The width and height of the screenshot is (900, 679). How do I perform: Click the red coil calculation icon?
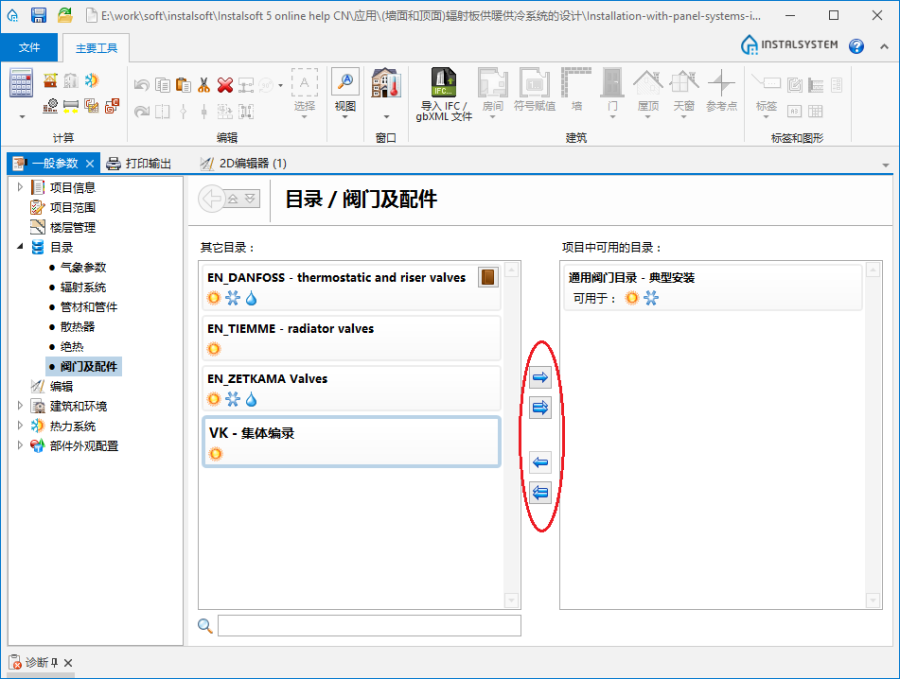tap(112, 106)
